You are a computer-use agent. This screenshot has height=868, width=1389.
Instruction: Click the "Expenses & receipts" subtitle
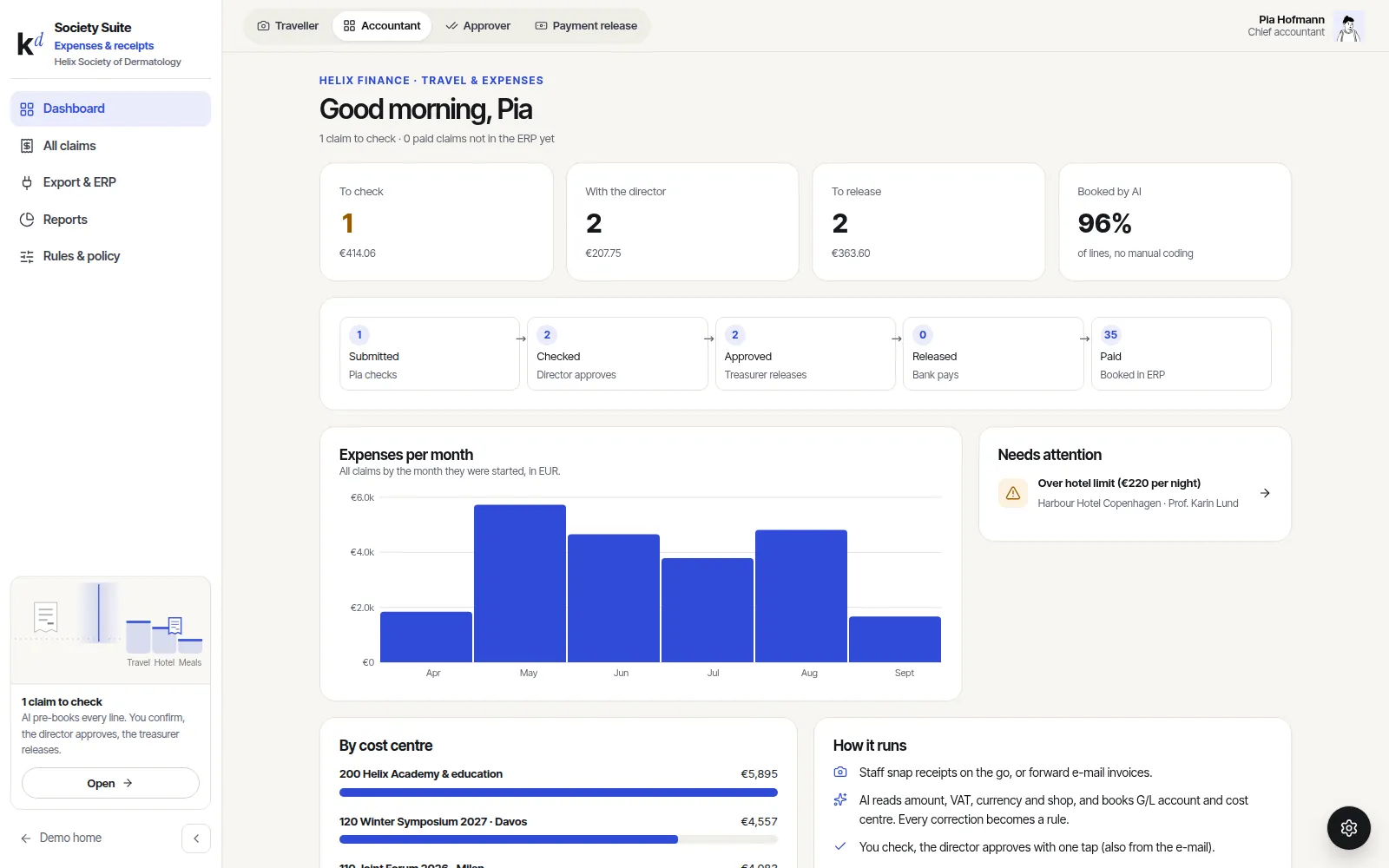[x=104, y=46]
